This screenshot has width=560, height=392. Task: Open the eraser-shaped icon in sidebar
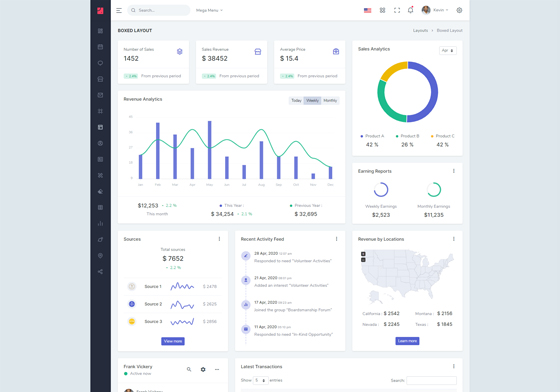(x=100, y=192)
